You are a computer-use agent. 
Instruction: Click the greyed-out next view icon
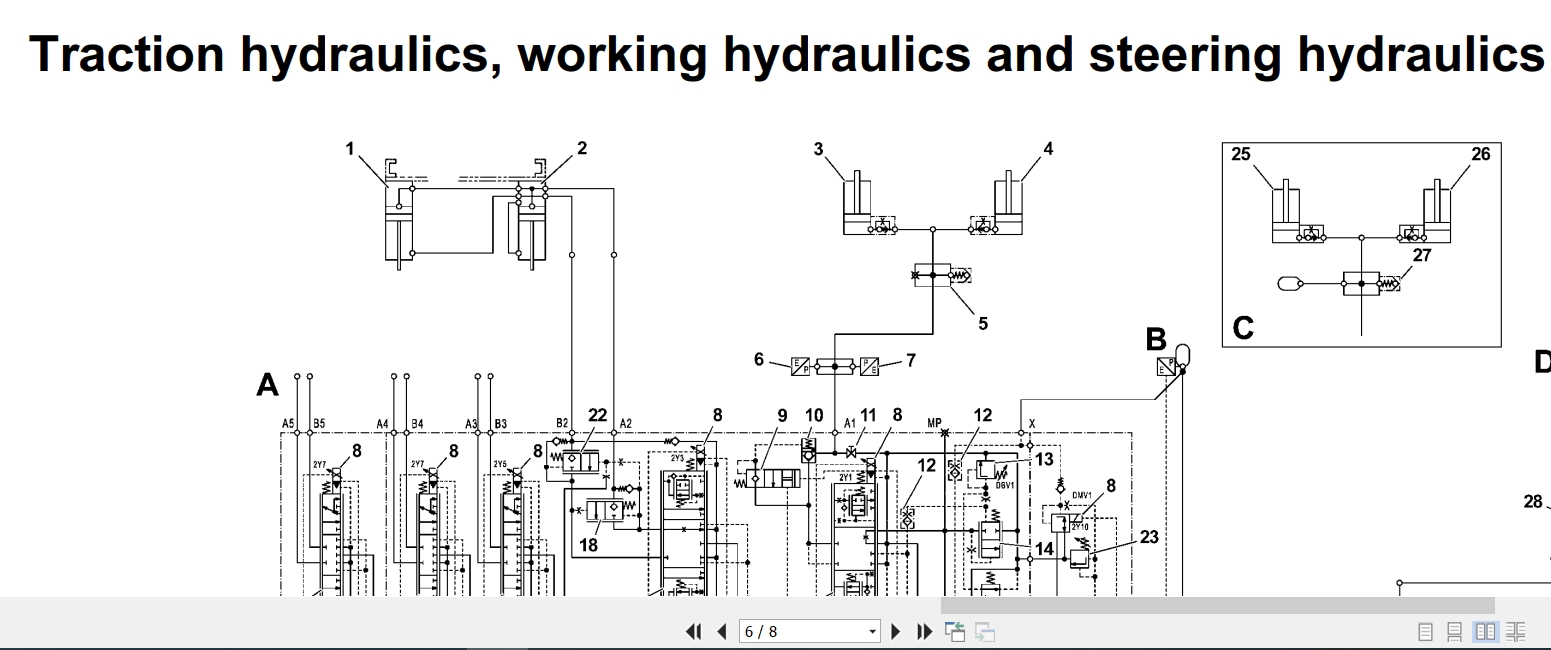pyautogui.click(x=985, y=631)
